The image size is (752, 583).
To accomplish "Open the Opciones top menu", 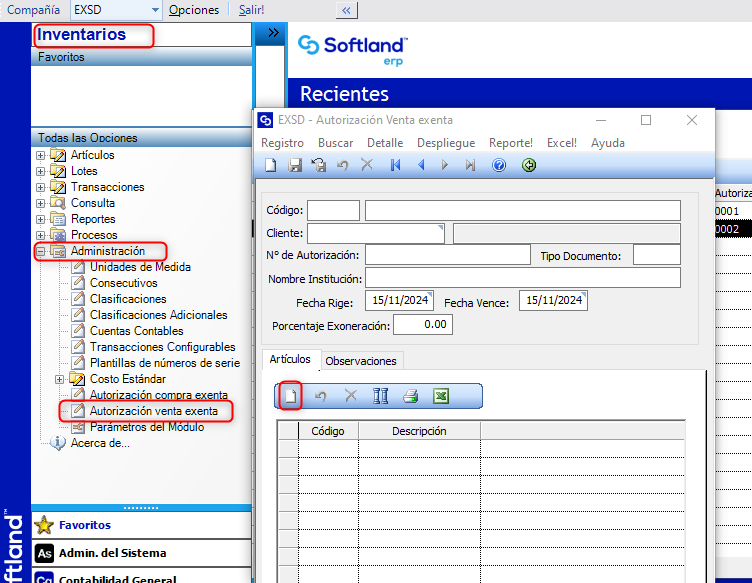I will [x=194, y=10].
